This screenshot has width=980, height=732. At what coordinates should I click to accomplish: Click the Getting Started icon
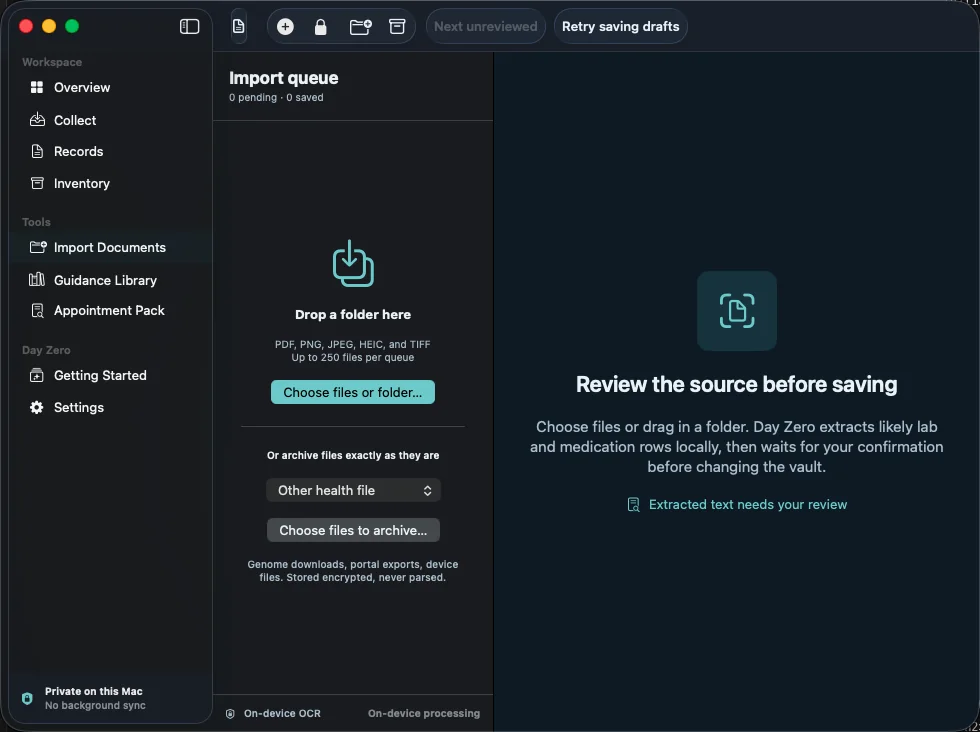tap(37, 375)
